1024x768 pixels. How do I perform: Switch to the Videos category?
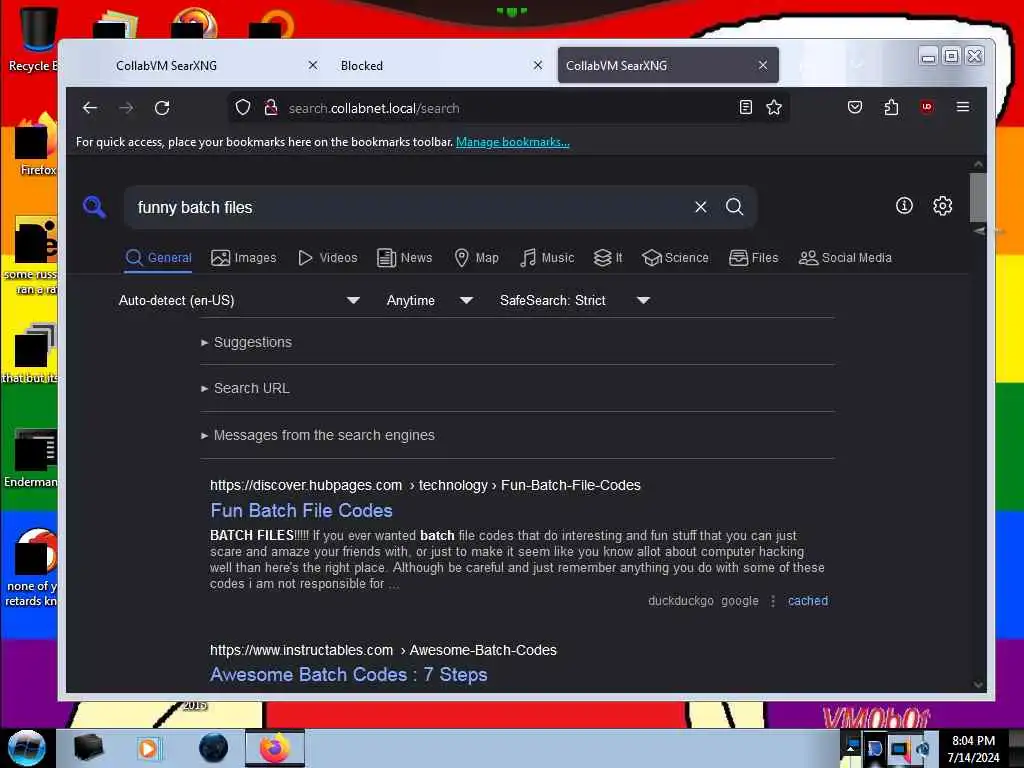328,258
